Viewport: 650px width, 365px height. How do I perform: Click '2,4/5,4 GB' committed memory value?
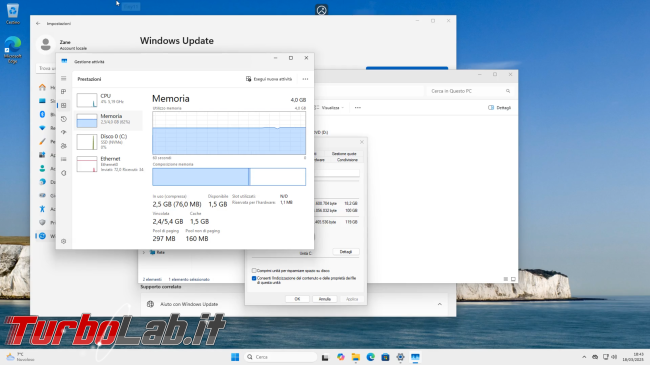(x=167, y=221)
